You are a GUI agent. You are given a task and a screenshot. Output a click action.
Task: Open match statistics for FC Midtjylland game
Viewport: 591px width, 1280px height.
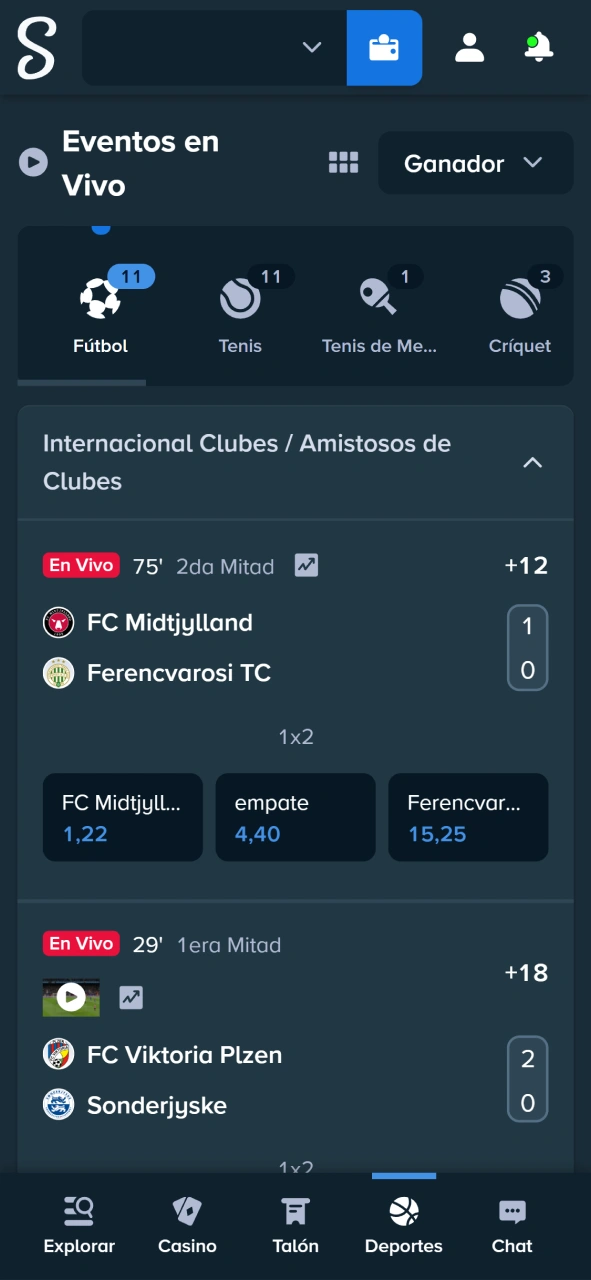pos(305,565)
